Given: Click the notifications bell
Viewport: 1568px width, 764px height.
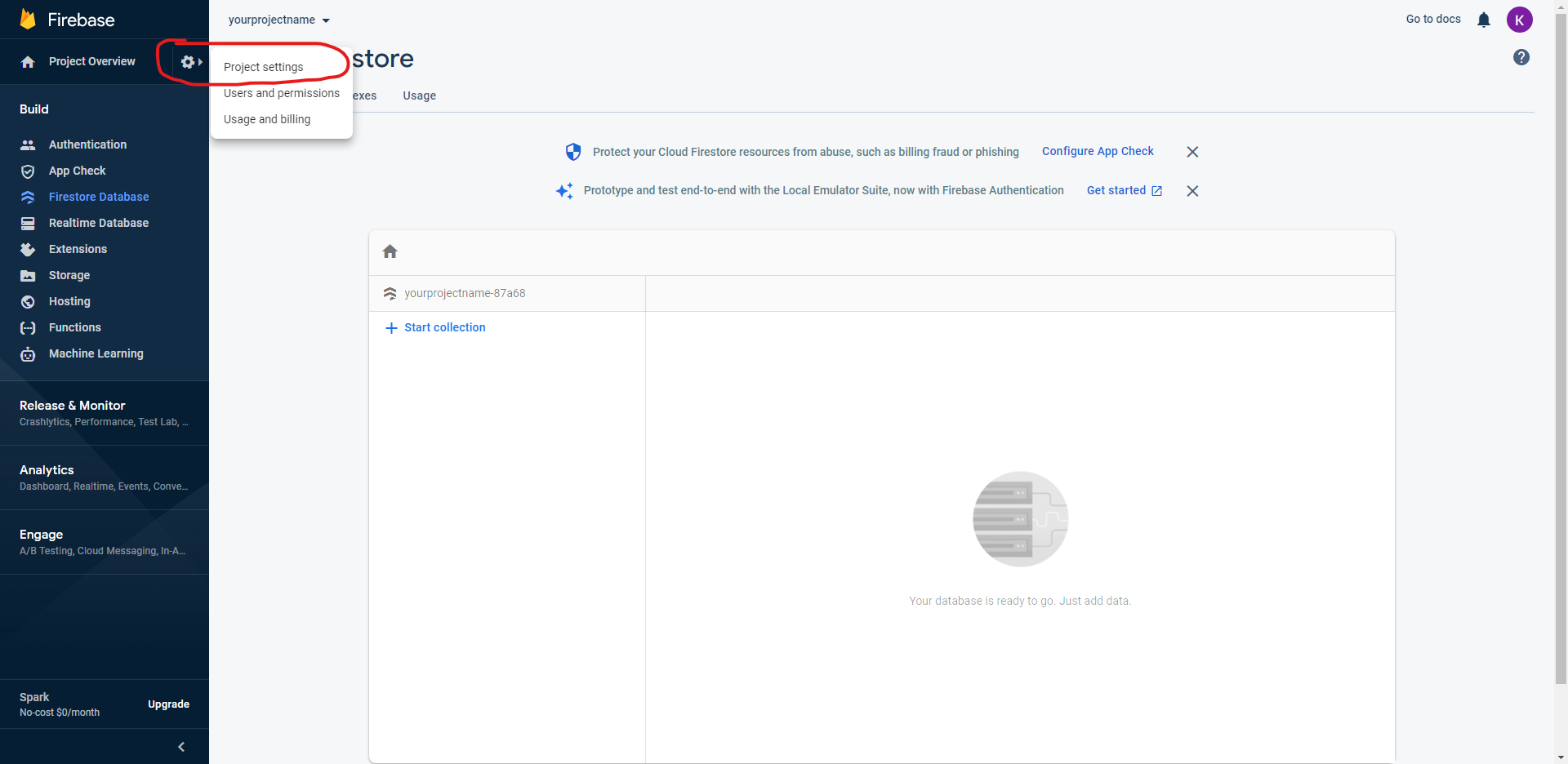Looking at the screenshot, I should click(1483, 20).
